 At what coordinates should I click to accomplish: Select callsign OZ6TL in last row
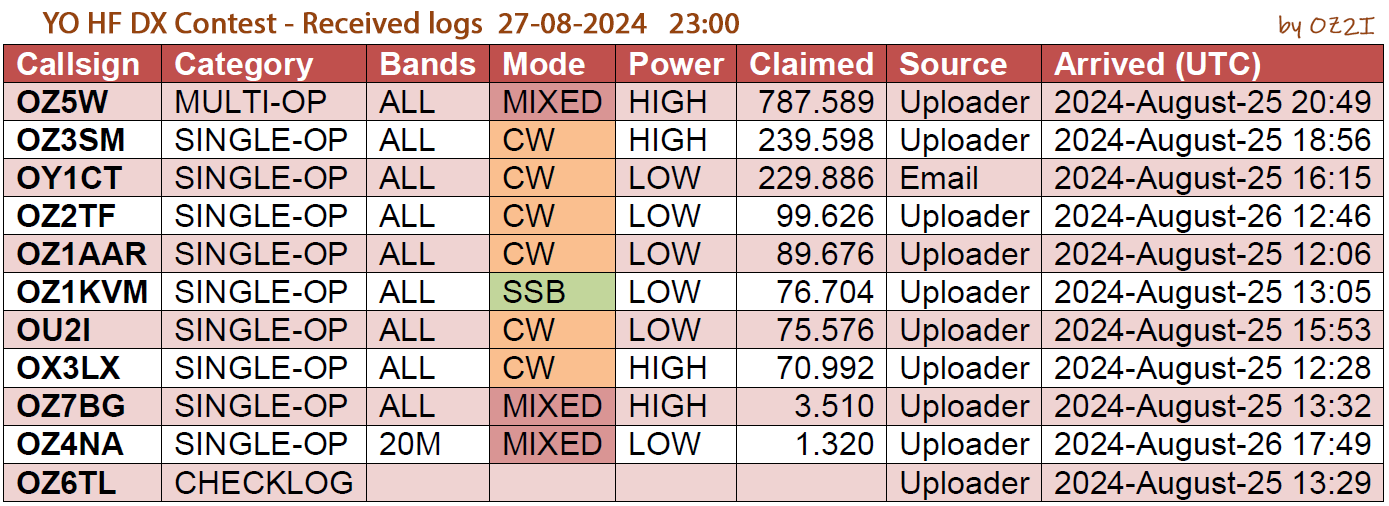click(66, 482)
